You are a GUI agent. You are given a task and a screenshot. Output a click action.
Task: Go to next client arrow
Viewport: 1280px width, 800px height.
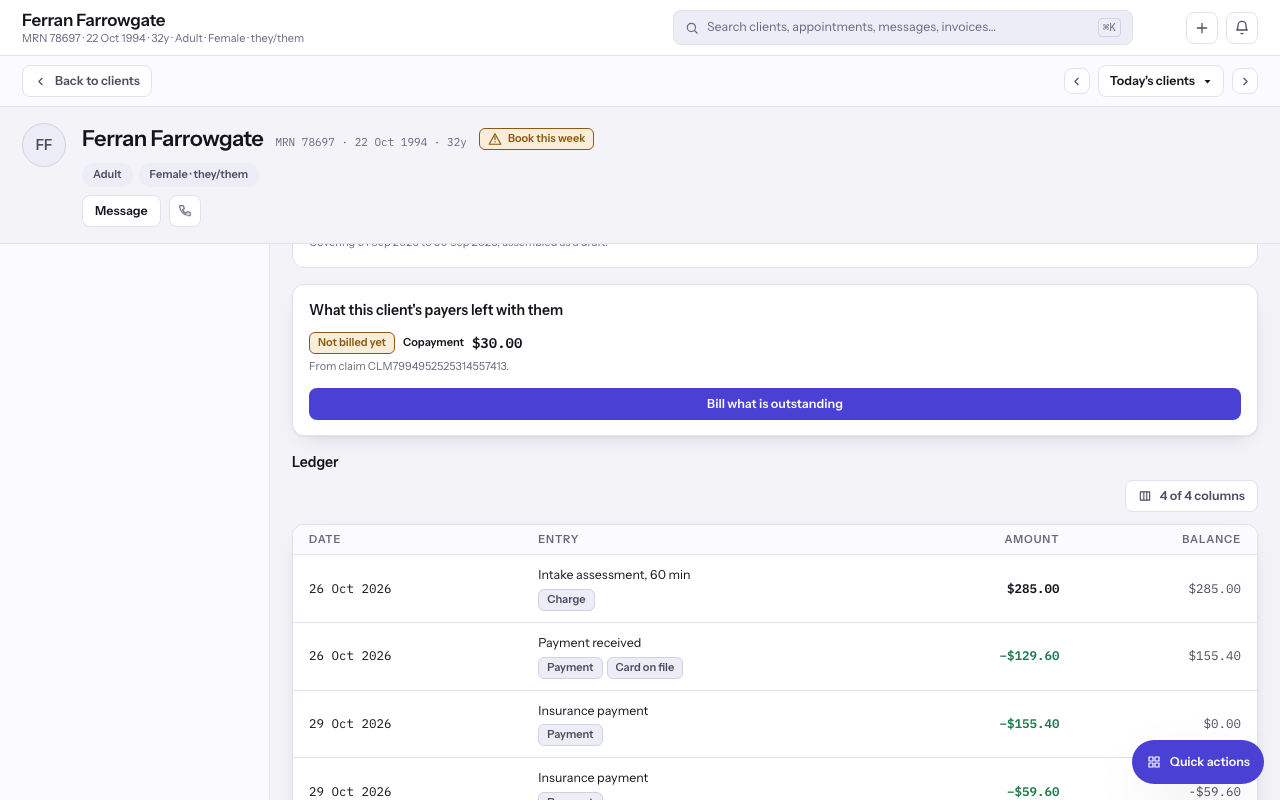1245,81
